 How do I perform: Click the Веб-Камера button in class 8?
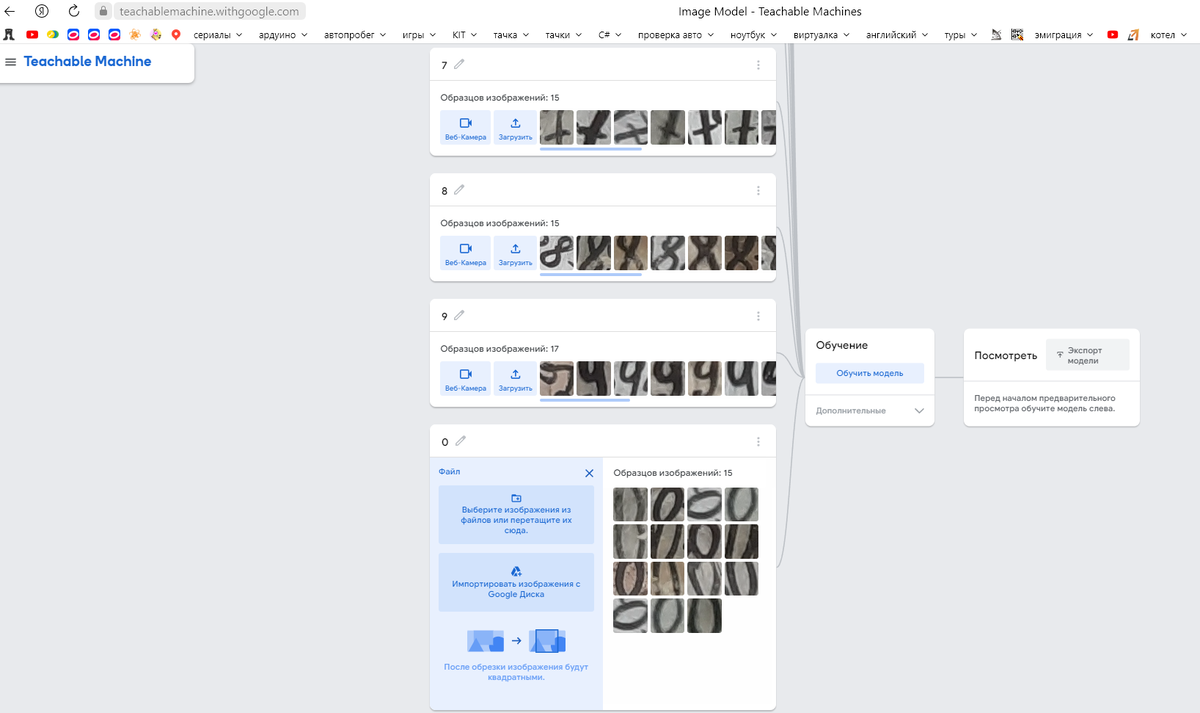pos(466,253)
